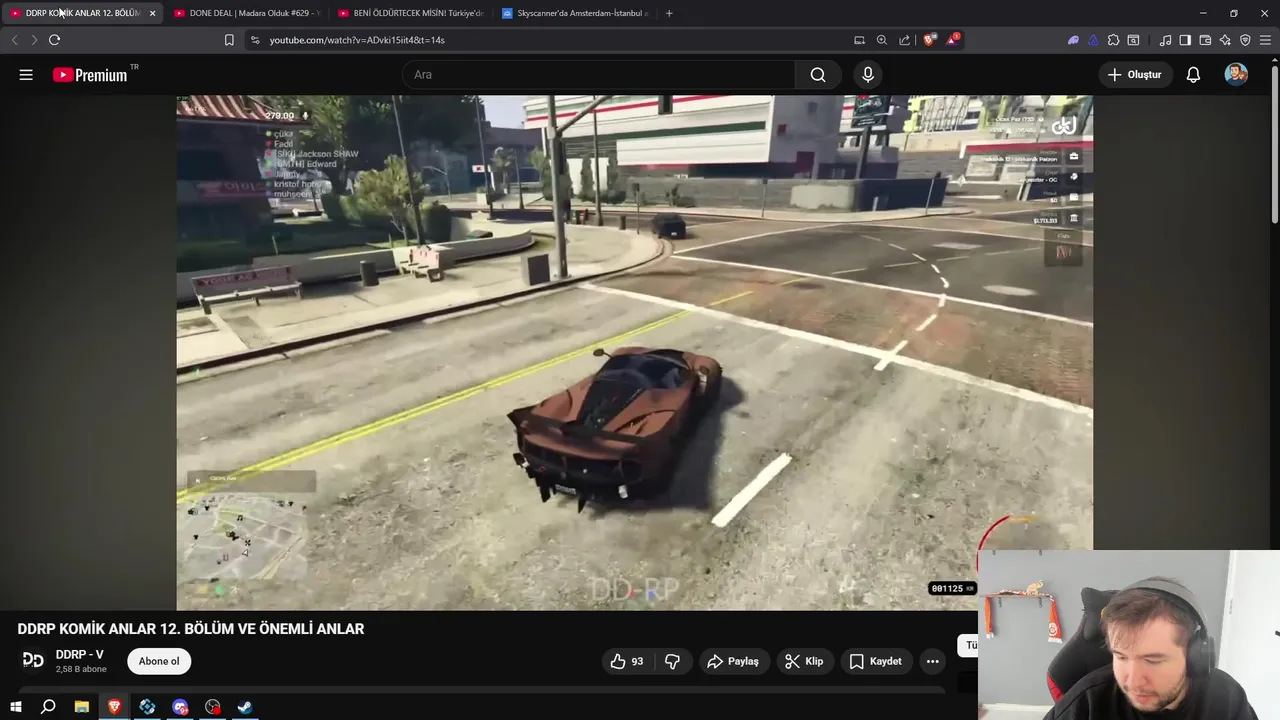Viewport: 1280px width, 720px height.
Task: Open Brave Rewards triangle icon
Action: [953, 40]
